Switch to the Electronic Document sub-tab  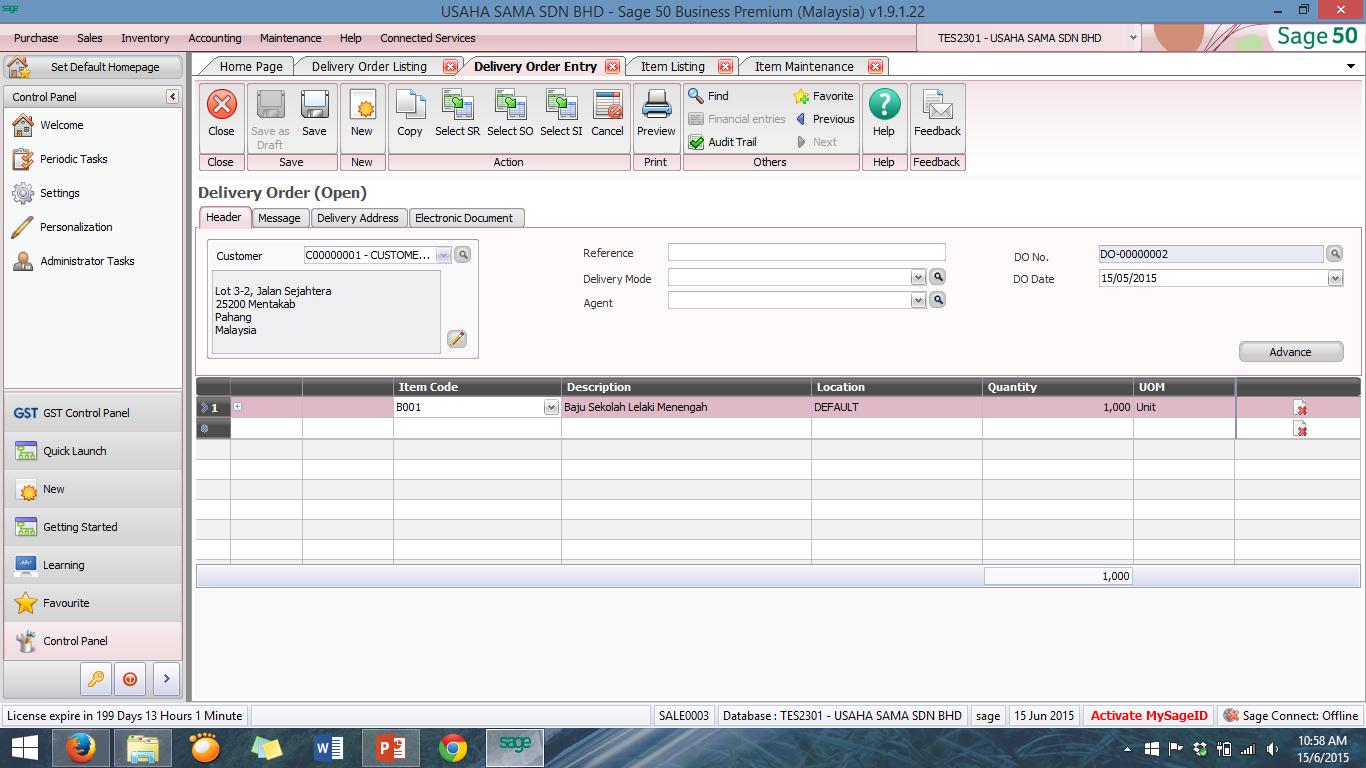(x=464, y=218)
